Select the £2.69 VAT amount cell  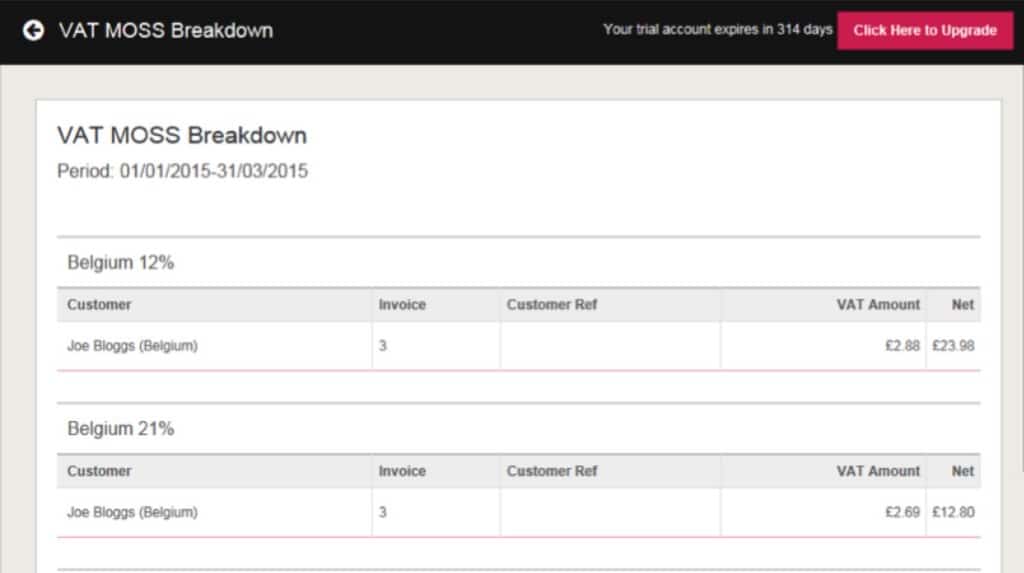pos(902,512)
